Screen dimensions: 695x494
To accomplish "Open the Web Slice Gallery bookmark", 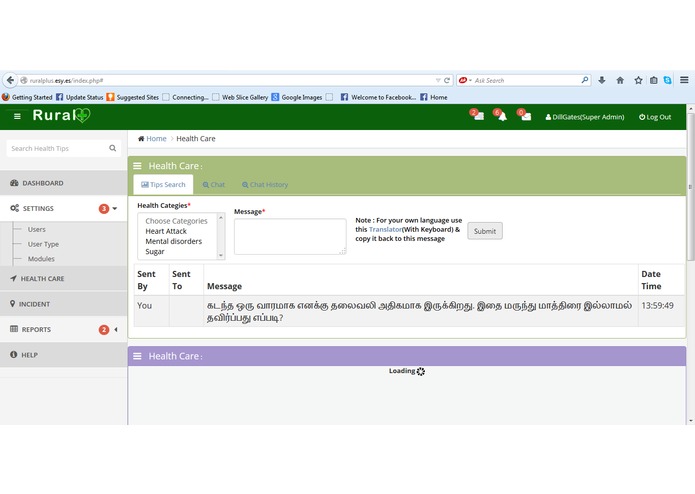I will (240, 97).
